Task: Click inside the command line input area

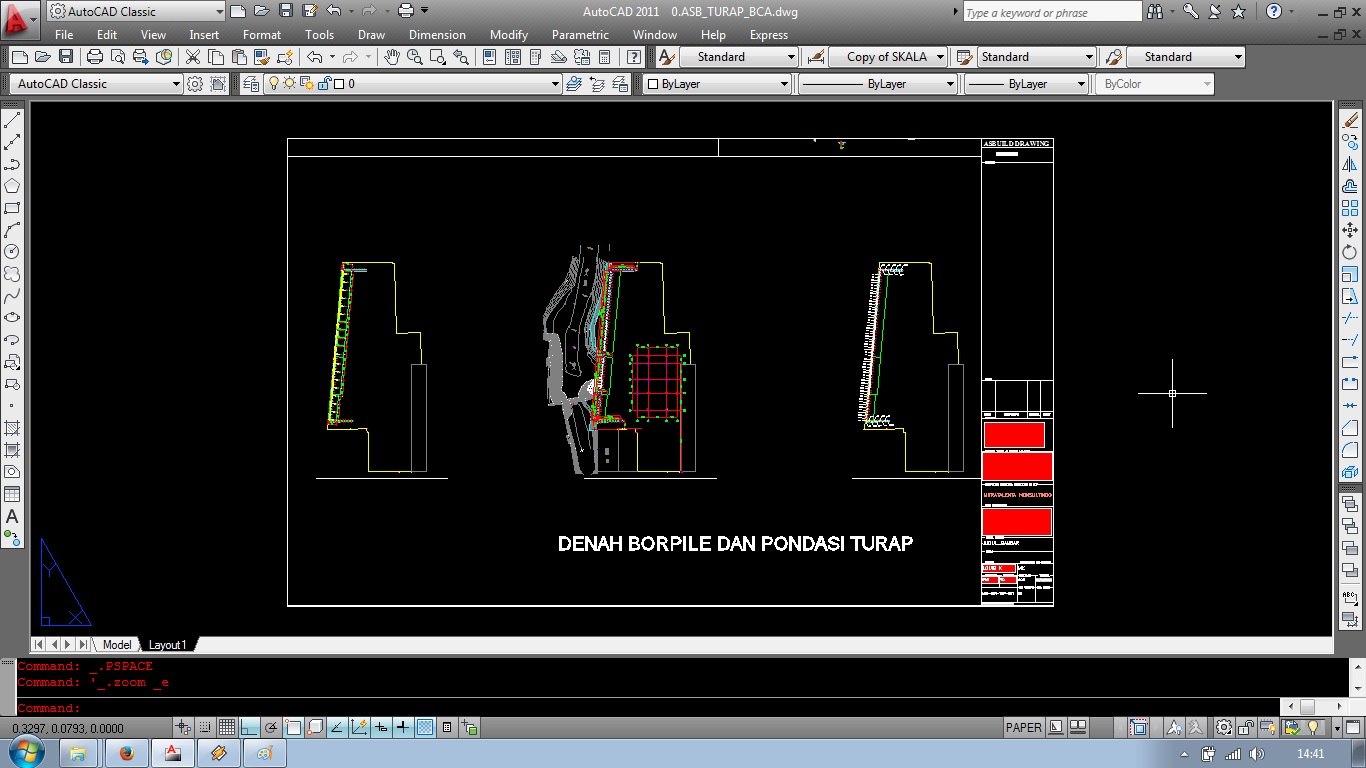Action: pos(300,707)
